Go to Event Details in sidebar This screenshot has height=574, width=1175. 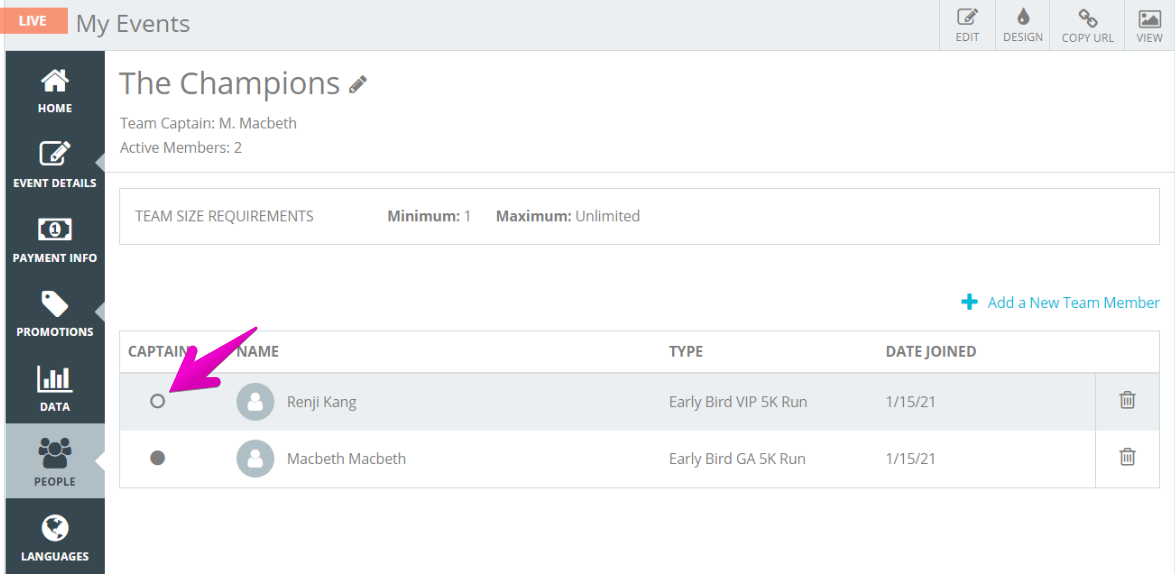point(55,164)
